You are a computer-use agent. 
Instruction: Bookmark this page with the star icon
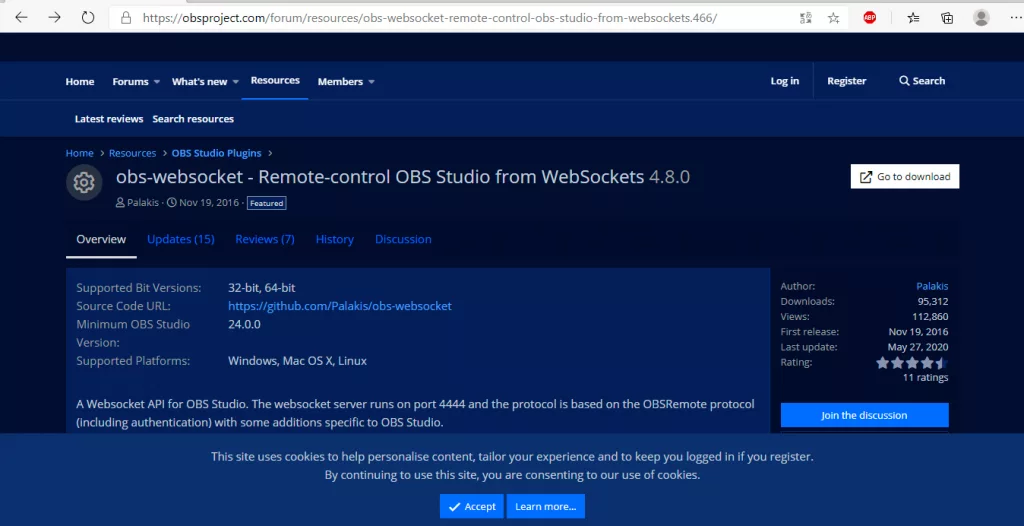click(x=834, y=18)
